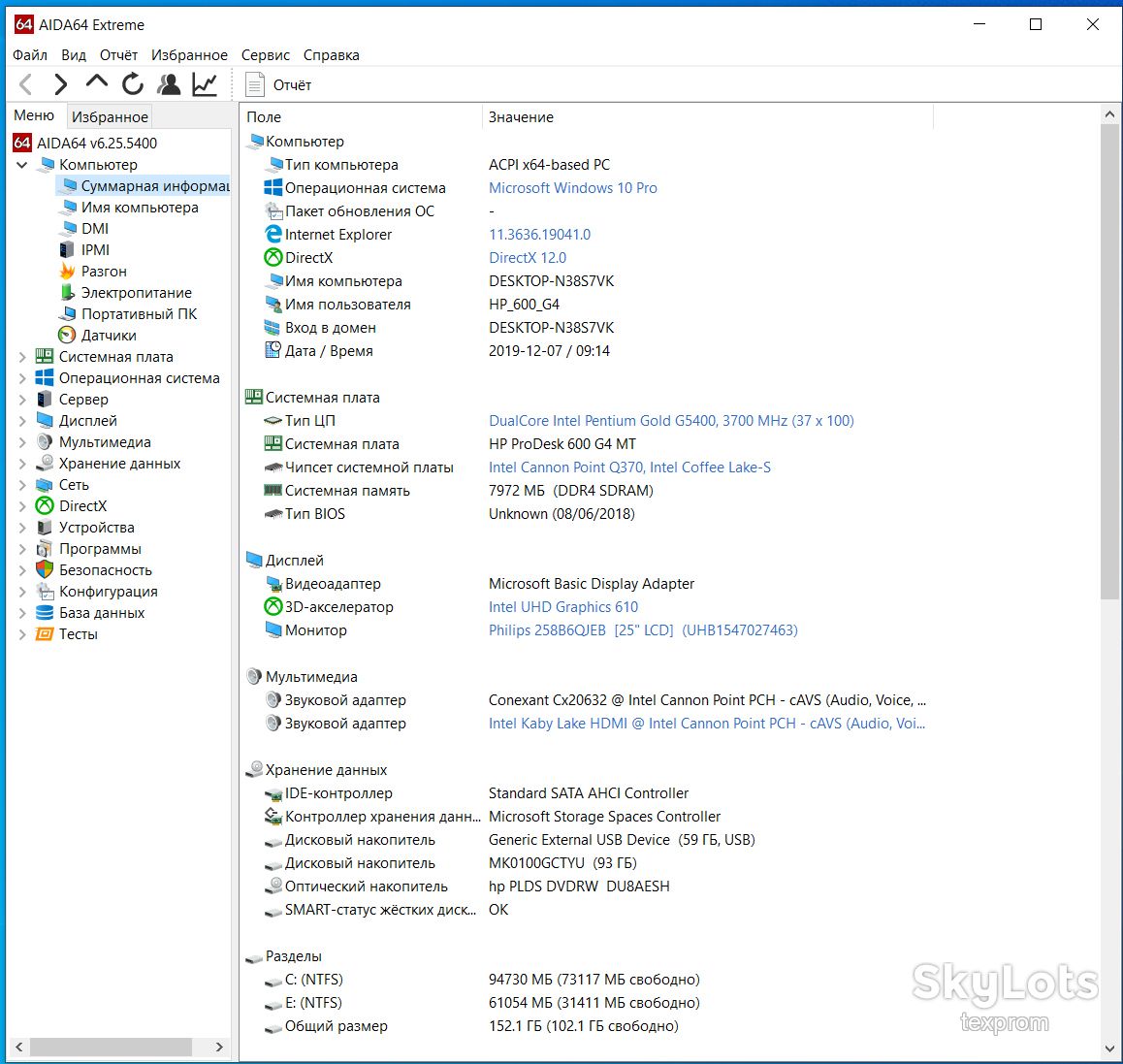Open the Вид menu
1123x1064 pixels.
(74, 55)
